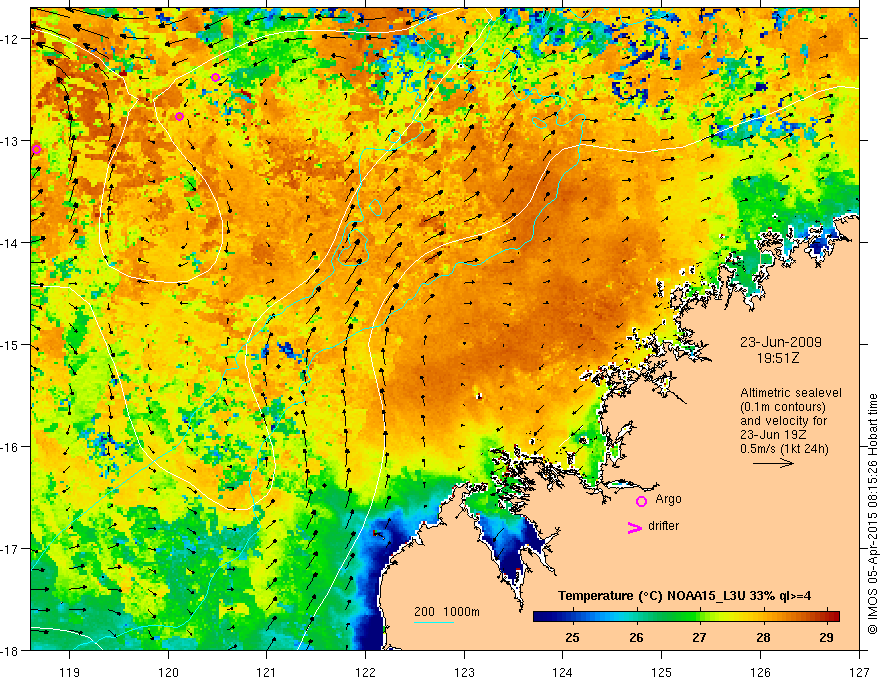The width and height of the screenshot is (880, 680).
Task: Click the colorbar label 27
Action: [x=699, y=637]
